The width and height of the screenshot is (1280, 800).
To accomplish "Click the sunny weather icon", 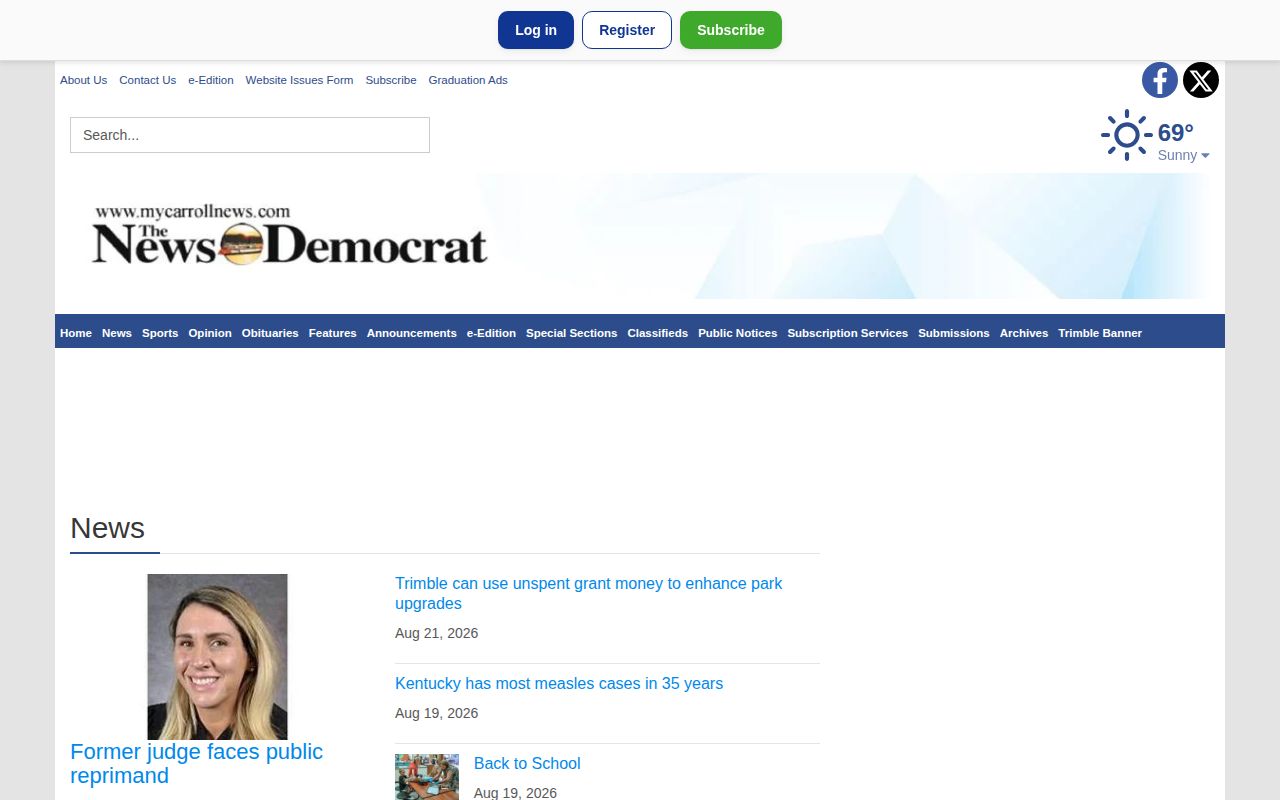I will [1127, 135].
